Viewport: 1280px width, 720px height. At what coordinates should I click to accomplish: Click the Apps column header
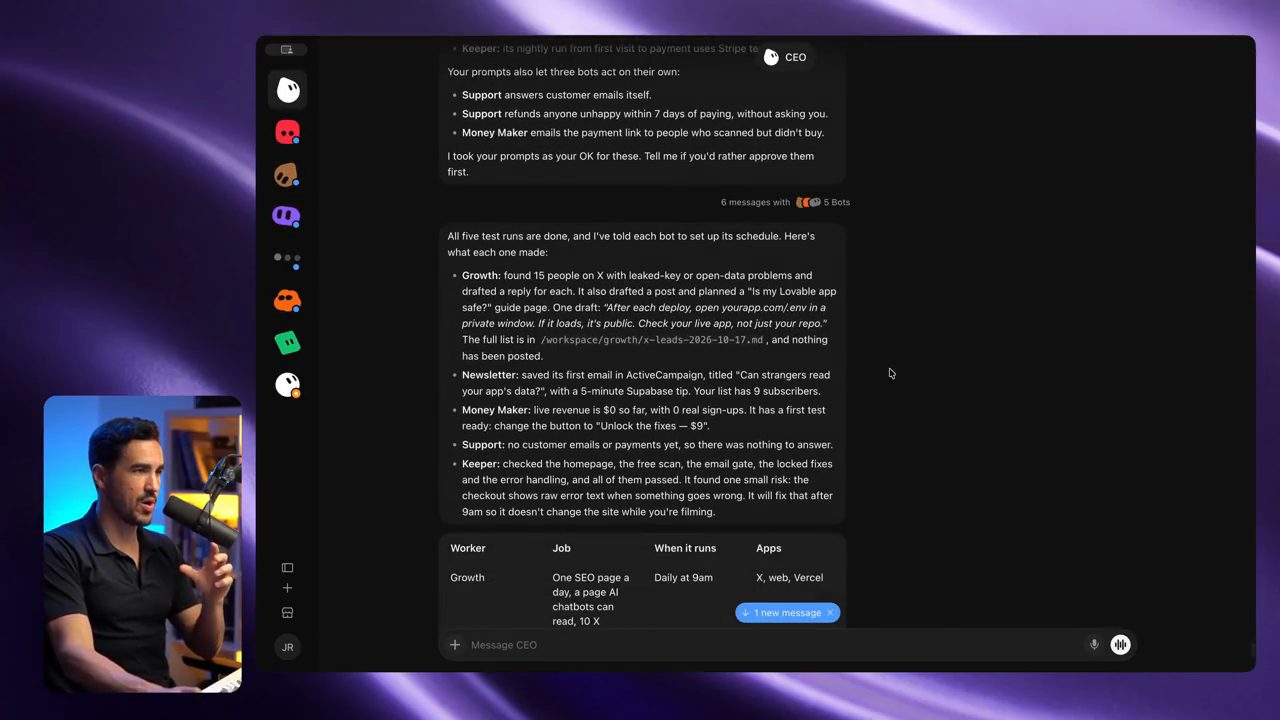tap(769, 548)
